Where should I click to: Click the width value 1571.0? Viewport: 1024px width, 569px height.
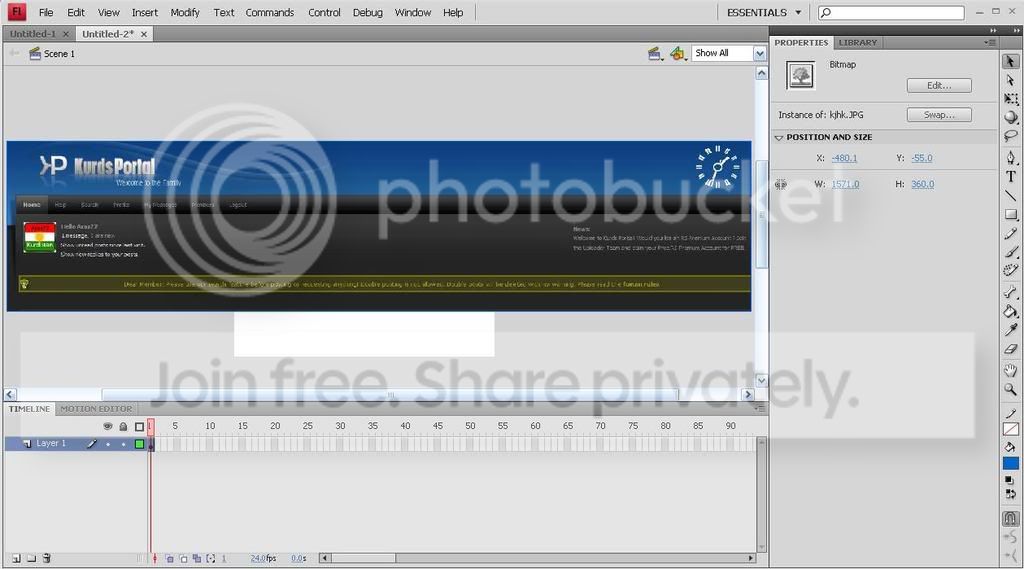845,184
